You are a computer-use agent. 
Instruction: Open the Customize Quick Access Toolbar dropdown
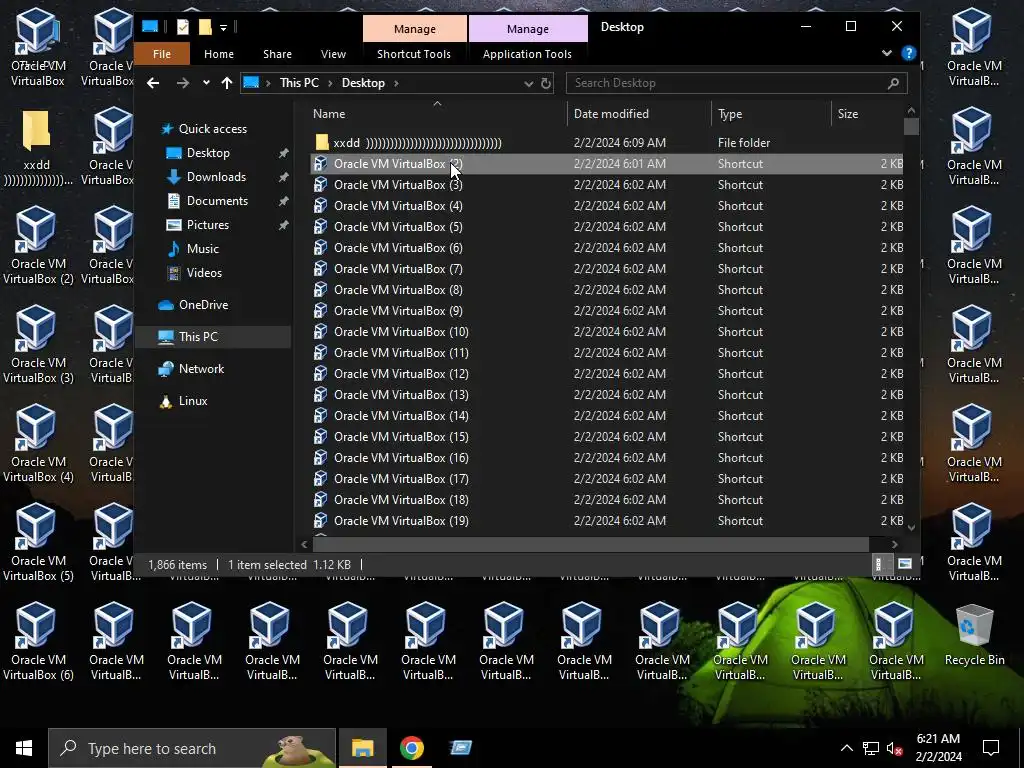(223, 27)
